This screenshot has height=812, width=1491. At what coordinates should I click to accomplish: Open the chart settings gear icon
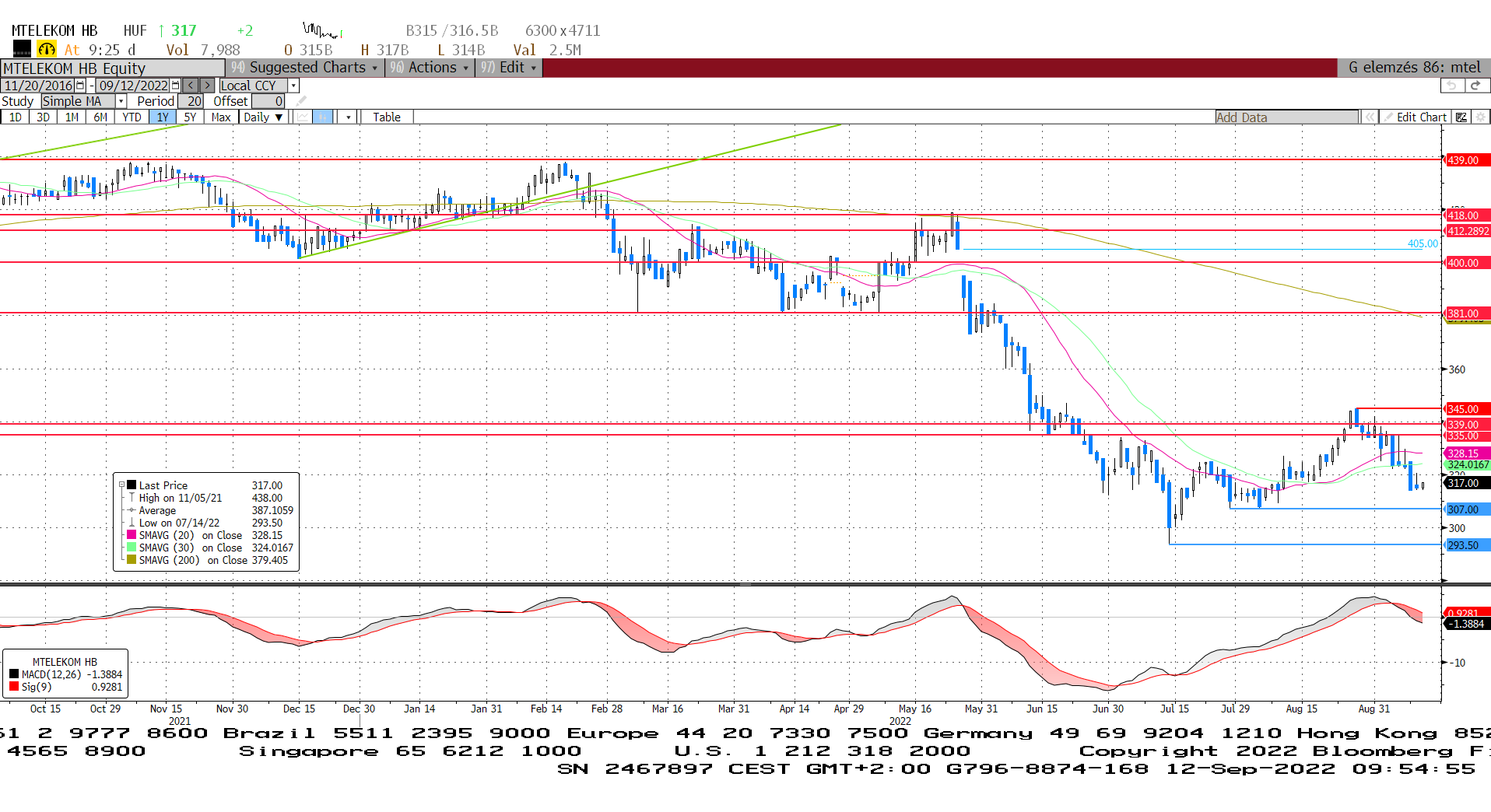tap(1481, 117)
